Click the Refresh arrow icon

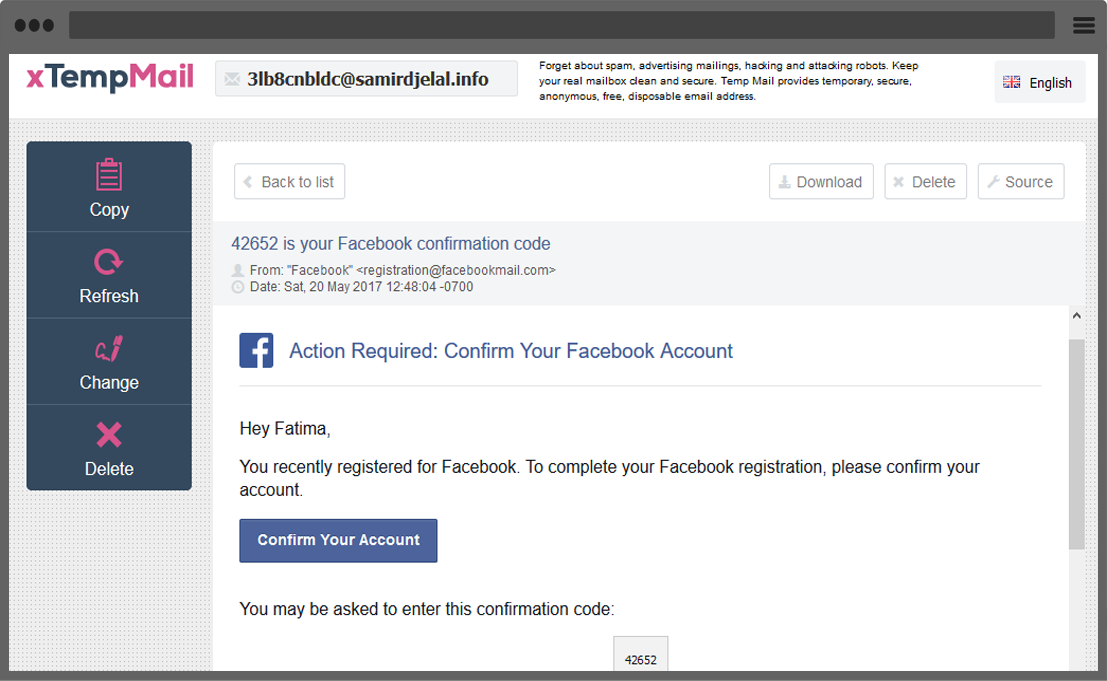[x=109, y=262]
